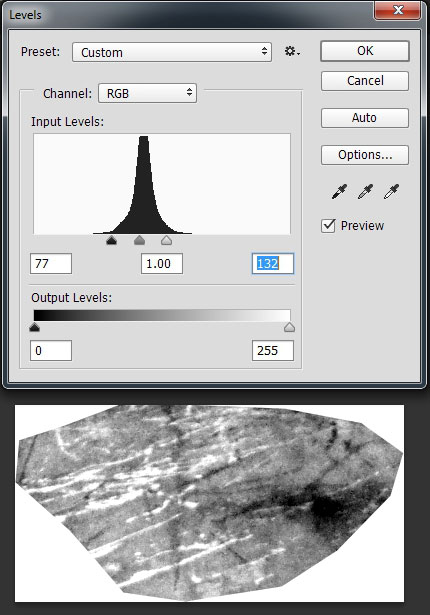This screenshot has width=430, height=615.
Task: Toggle the Preview checkbox
Action: pos(328,226)
